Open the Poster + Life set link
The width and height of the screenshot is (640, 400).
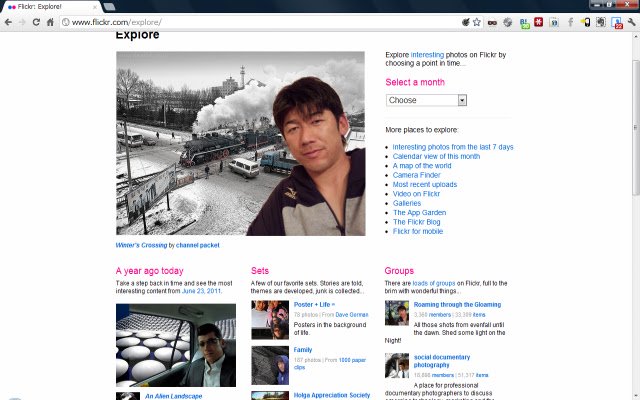[x=314, y=304]
